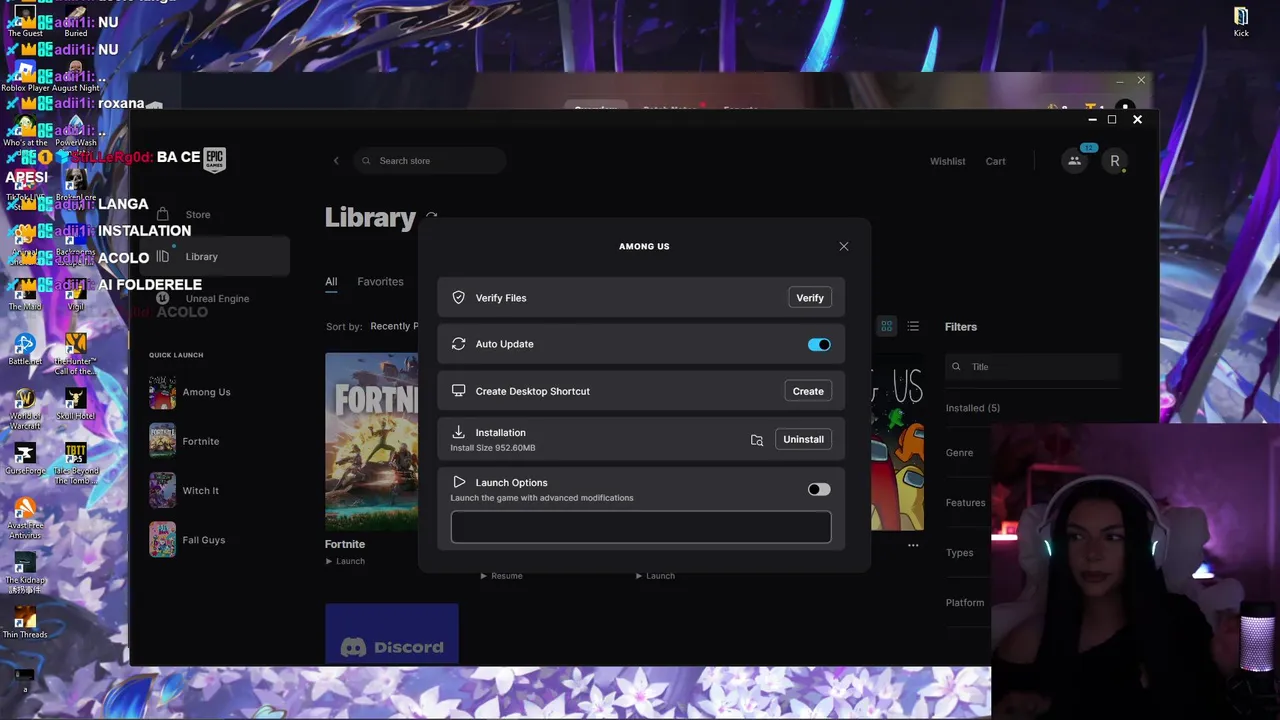Select the All library tab

coord(331,282)
